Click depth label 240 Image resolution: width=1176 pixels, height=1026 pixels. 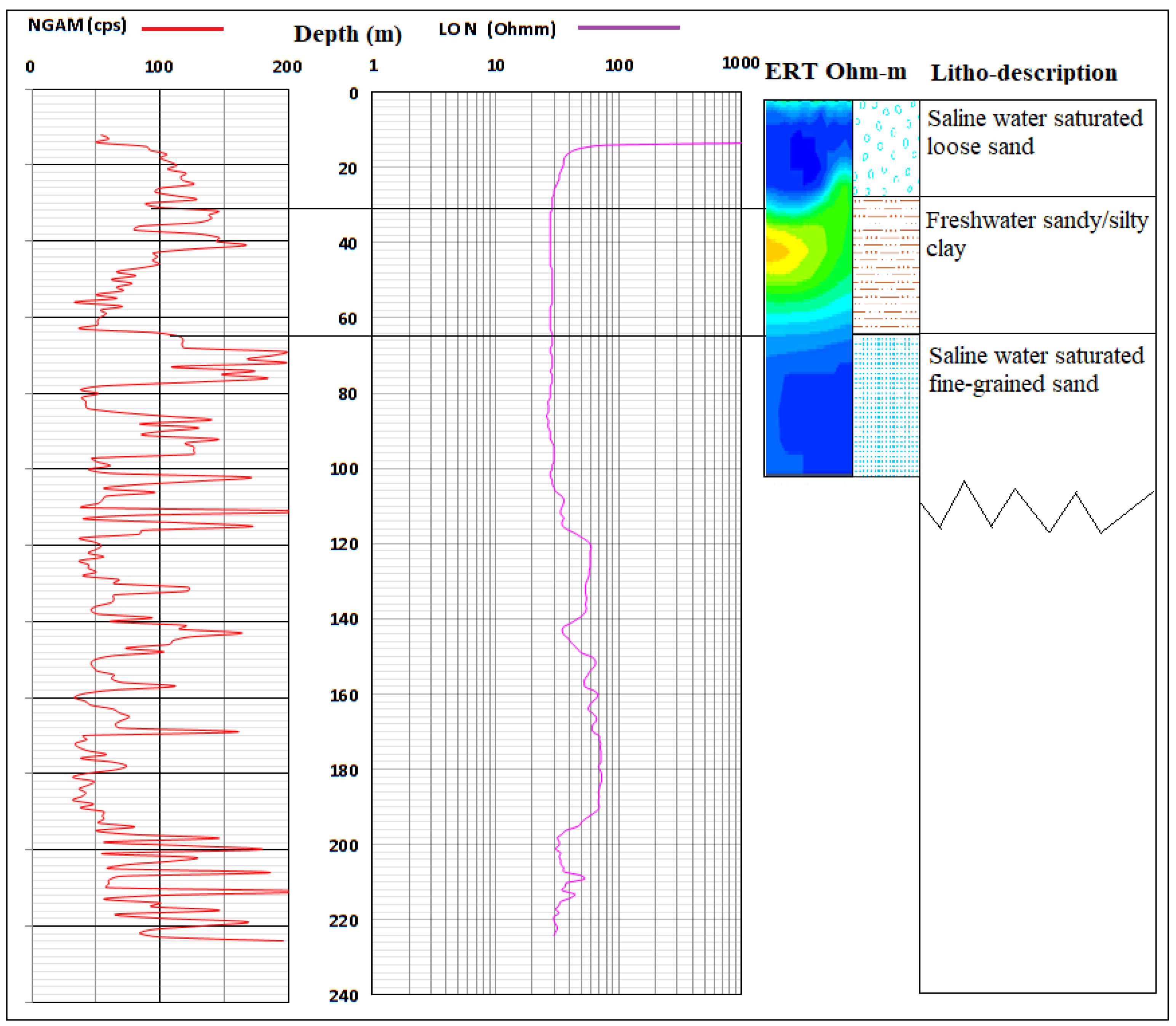(x=344, y=996)
